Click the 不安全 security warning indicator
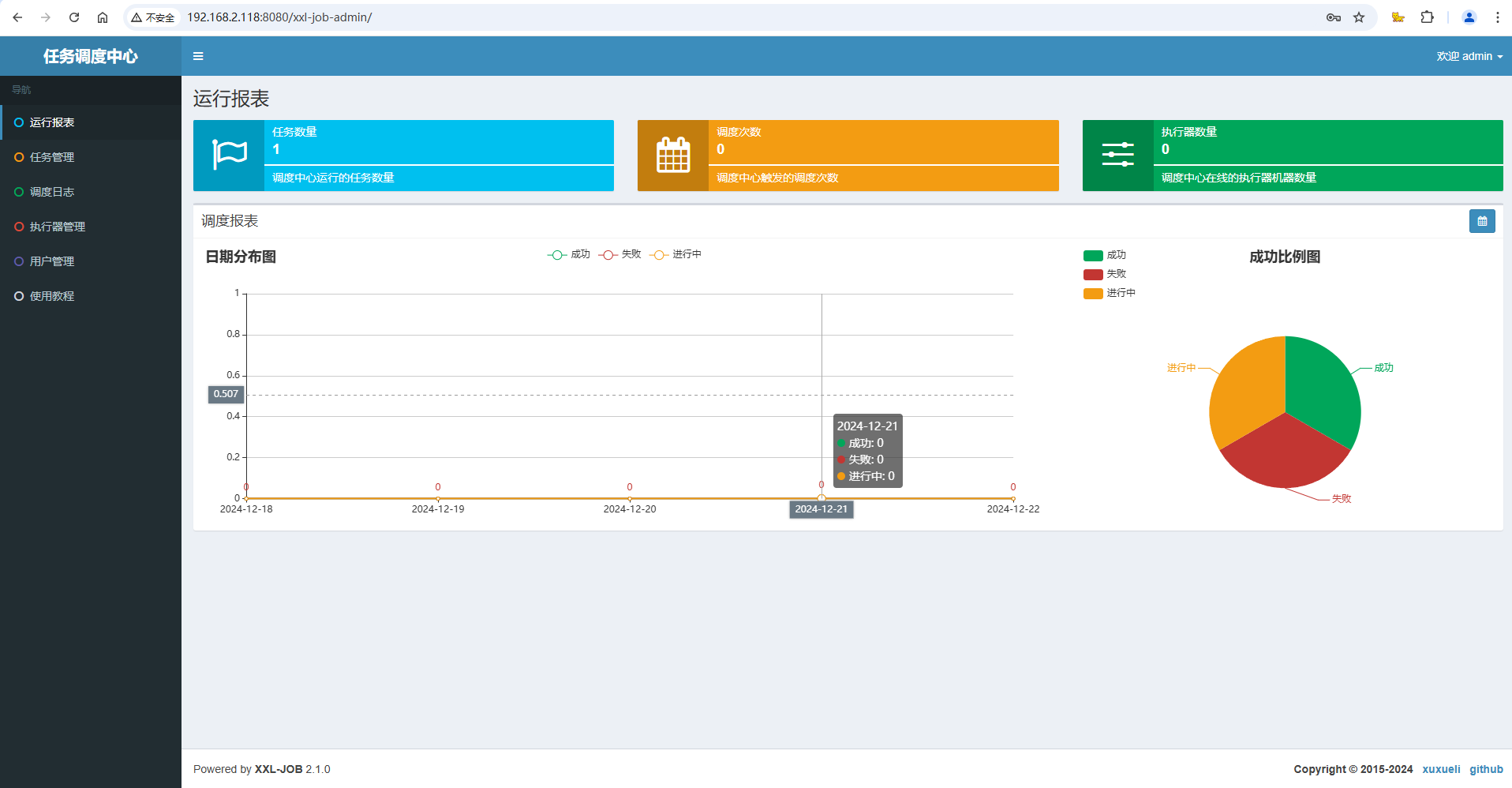 (x=153, y=17)
